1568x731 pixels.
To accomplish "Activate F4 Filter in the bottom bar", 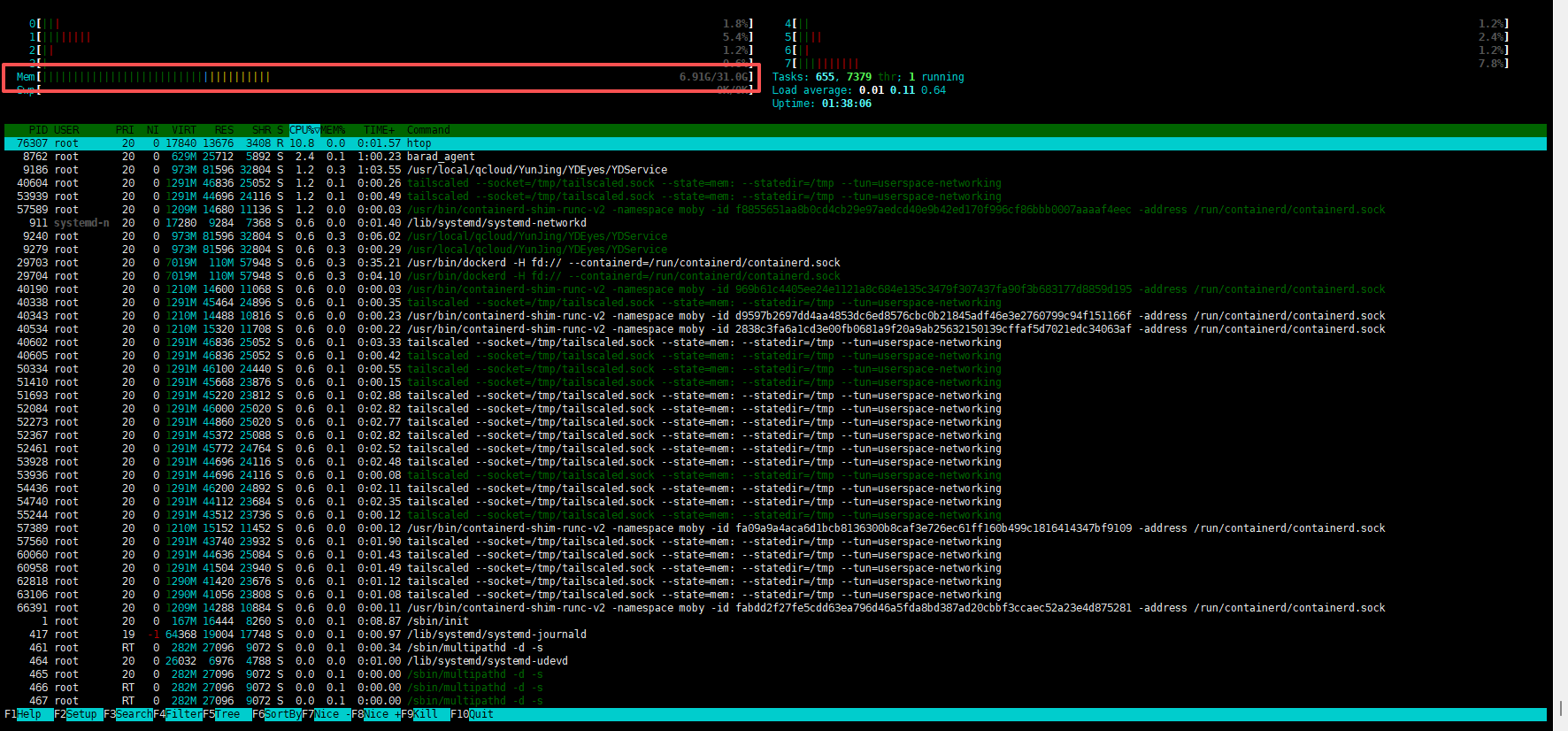I will 178,714.
